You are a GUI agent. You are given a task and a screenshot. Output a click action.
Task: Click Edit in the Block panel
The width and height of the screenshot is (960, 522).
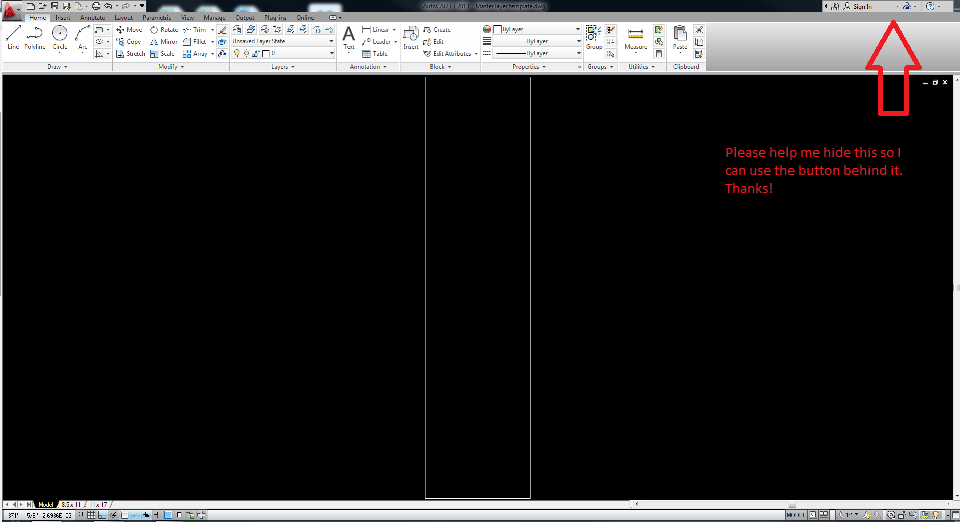click(x=433, y=42)
